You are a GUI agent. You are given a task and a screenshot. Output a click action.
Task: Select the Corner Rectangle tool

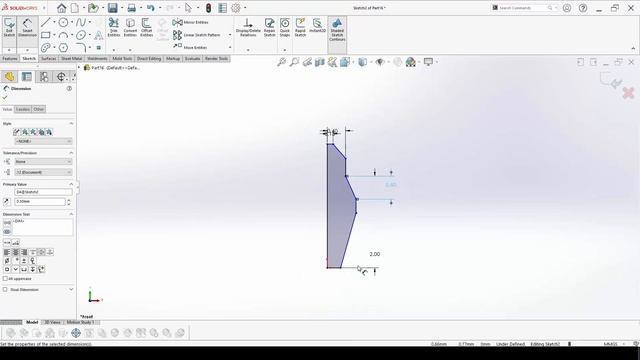coord(46,35)
